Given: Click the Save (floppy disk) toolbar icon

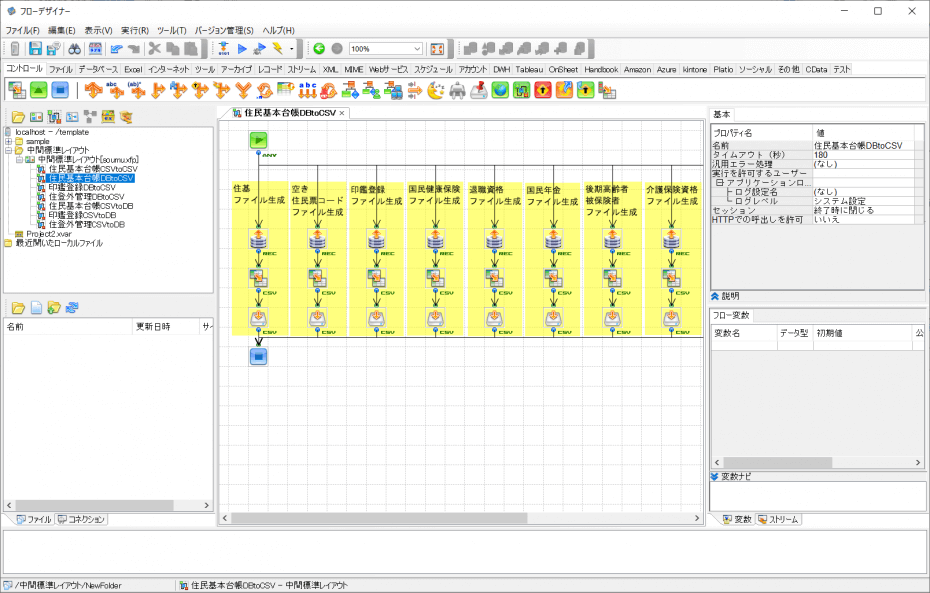Looking at the screenshot, I should (x=35, y=49).
